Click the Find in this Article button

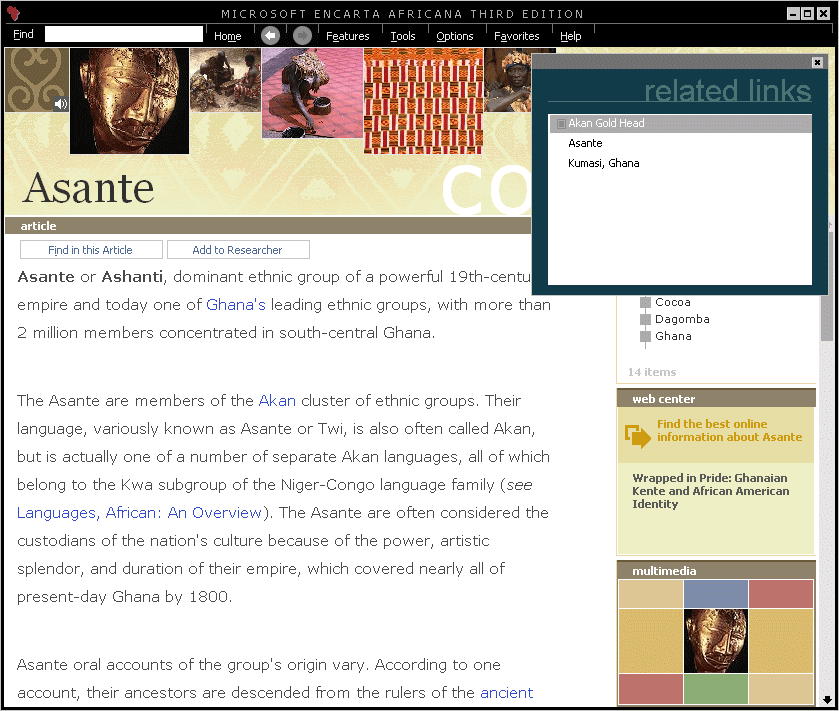click(x=91, y=250)
